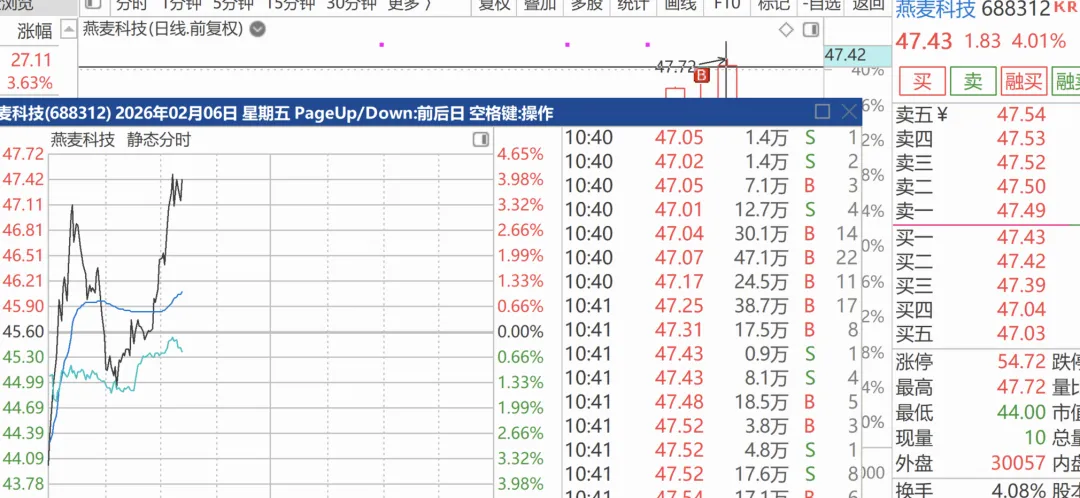Click the 买 buy button
1080x498 pixels.
click(921, 82)
